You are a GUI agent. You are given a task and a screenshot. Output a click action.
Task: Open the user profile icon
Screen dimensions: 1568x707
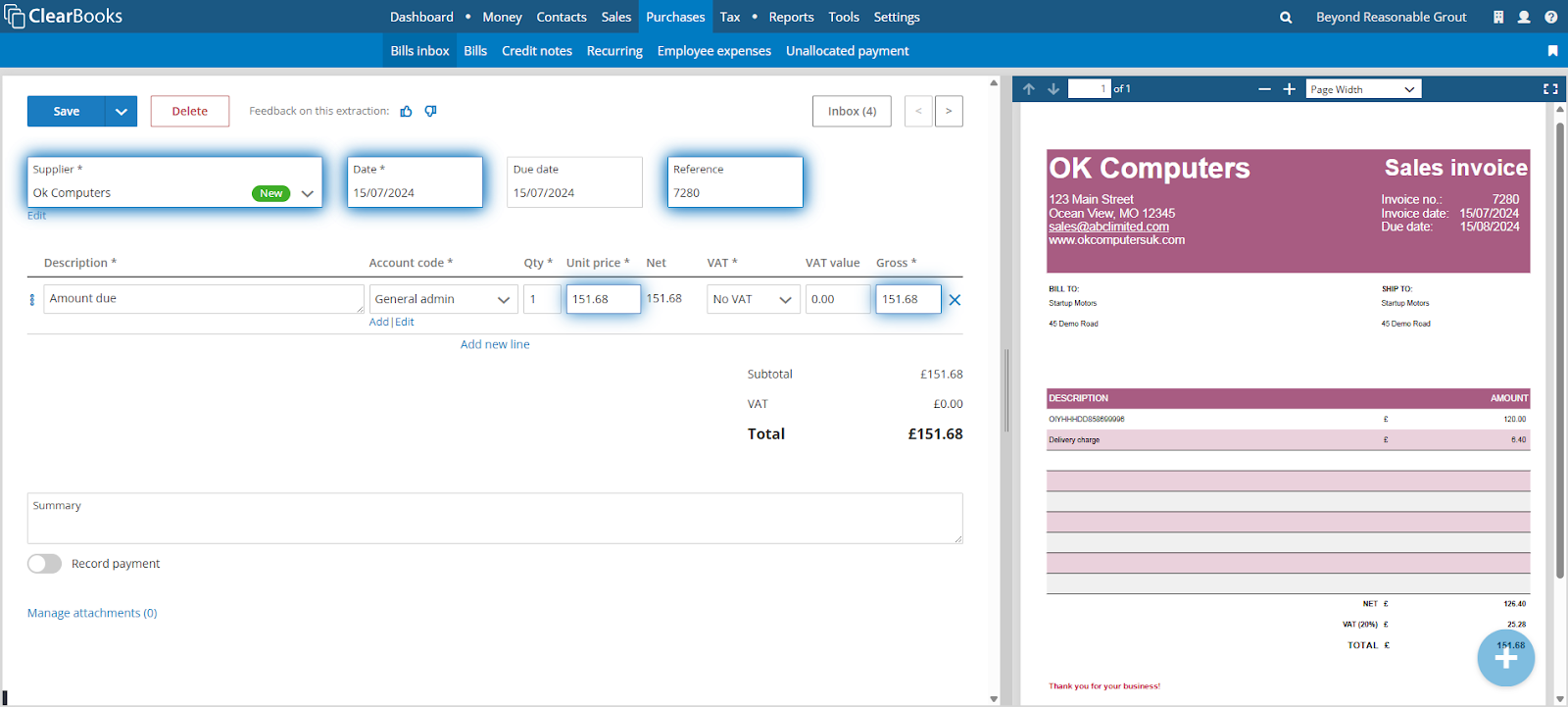coord(1524,17)
